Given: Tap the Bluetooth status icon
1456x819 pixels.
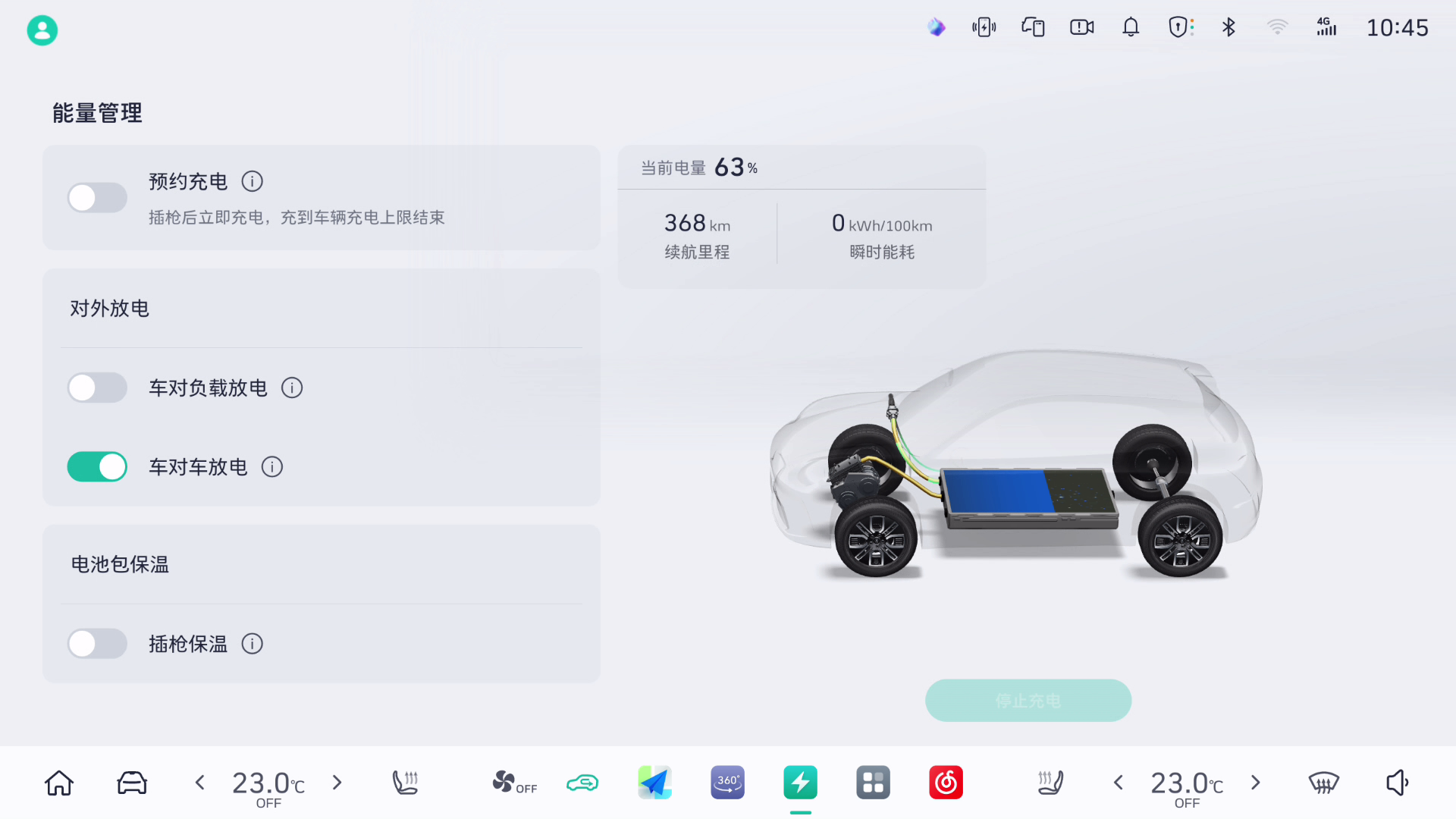Looking at the screenshot, I should (1228, 27).
